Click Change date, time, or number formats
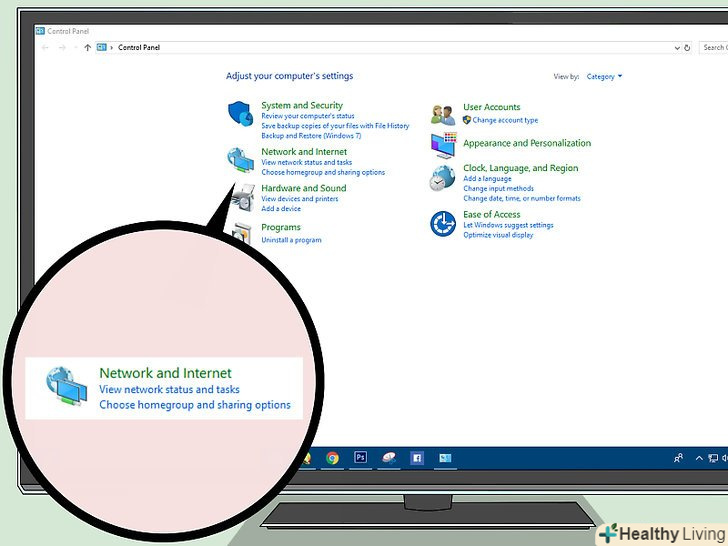Image resolution: width=728 pixels, height=546 pixels. tap(522, 198)
